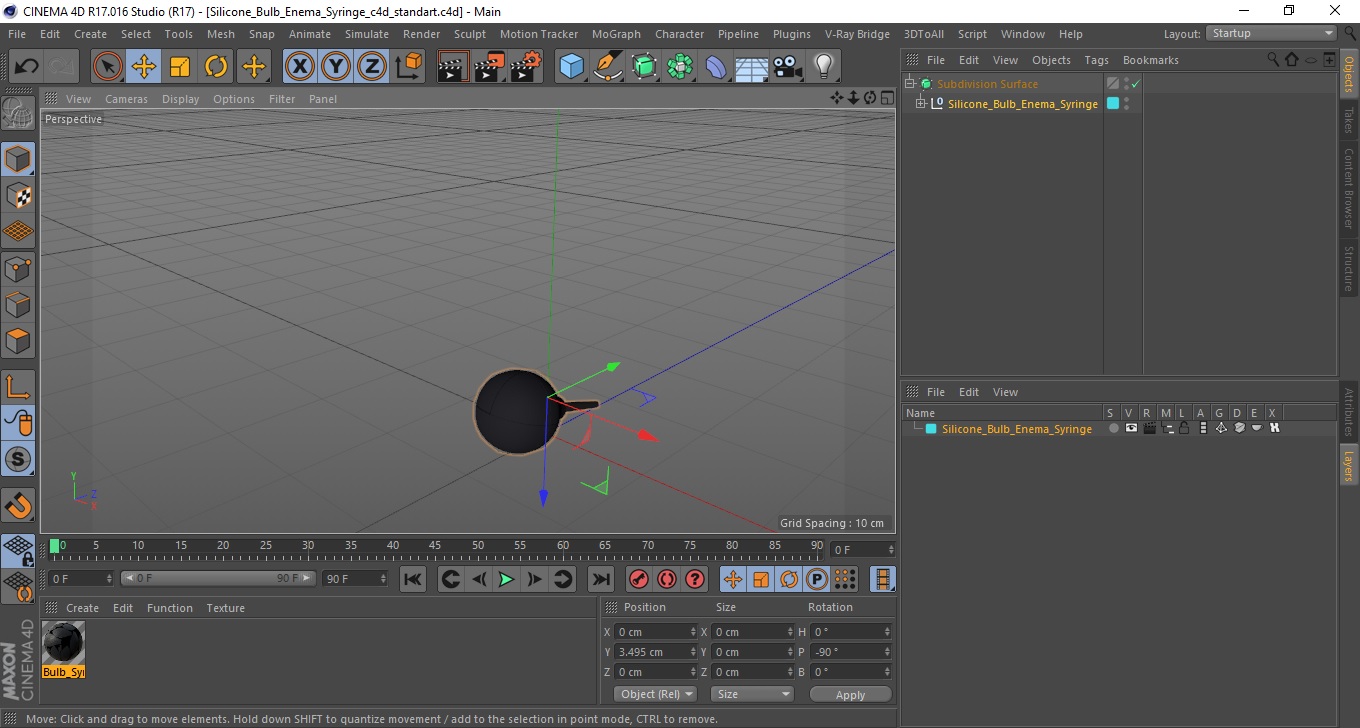The image size is (1360, 728).
Task: Open the viewport Cameras menu
Action: (x=126, y=99)
